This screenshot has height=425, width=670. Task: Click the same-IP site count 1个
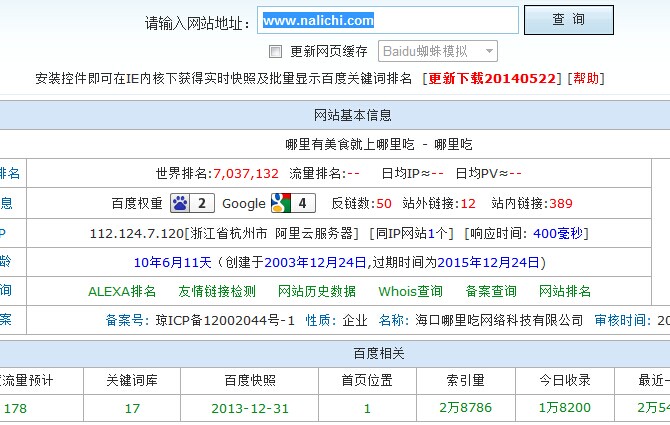coord(437,234)
